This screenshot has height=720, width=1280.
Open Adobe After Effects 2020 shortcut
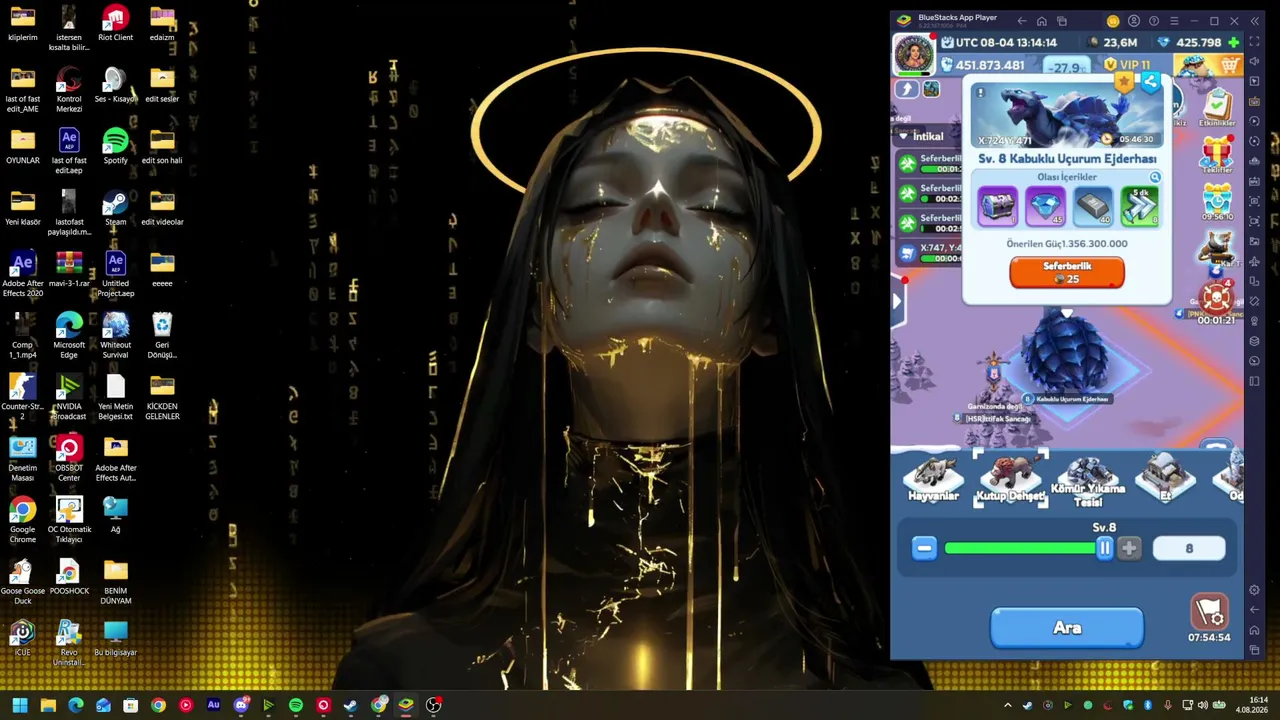[x=22, y=274]
